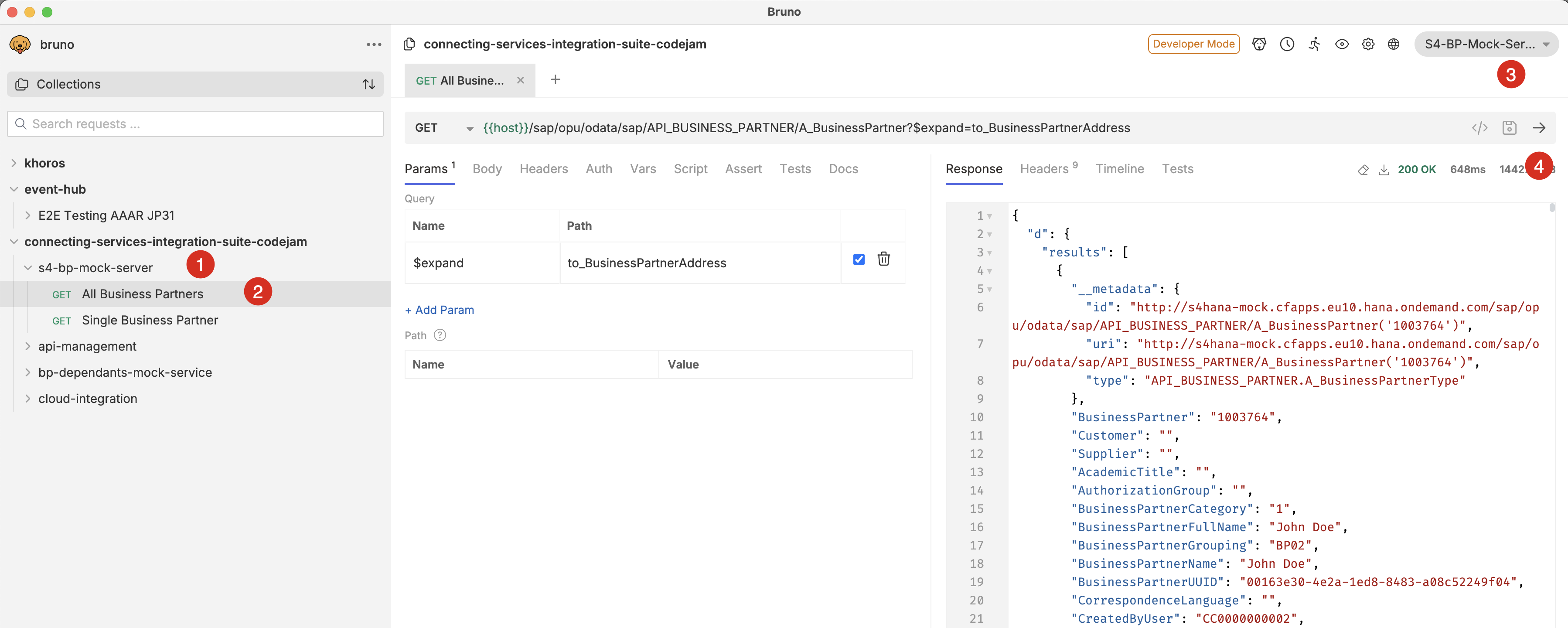Fold the "results" array at line 3
The image size is (1568, 628).
click(990, 253)
